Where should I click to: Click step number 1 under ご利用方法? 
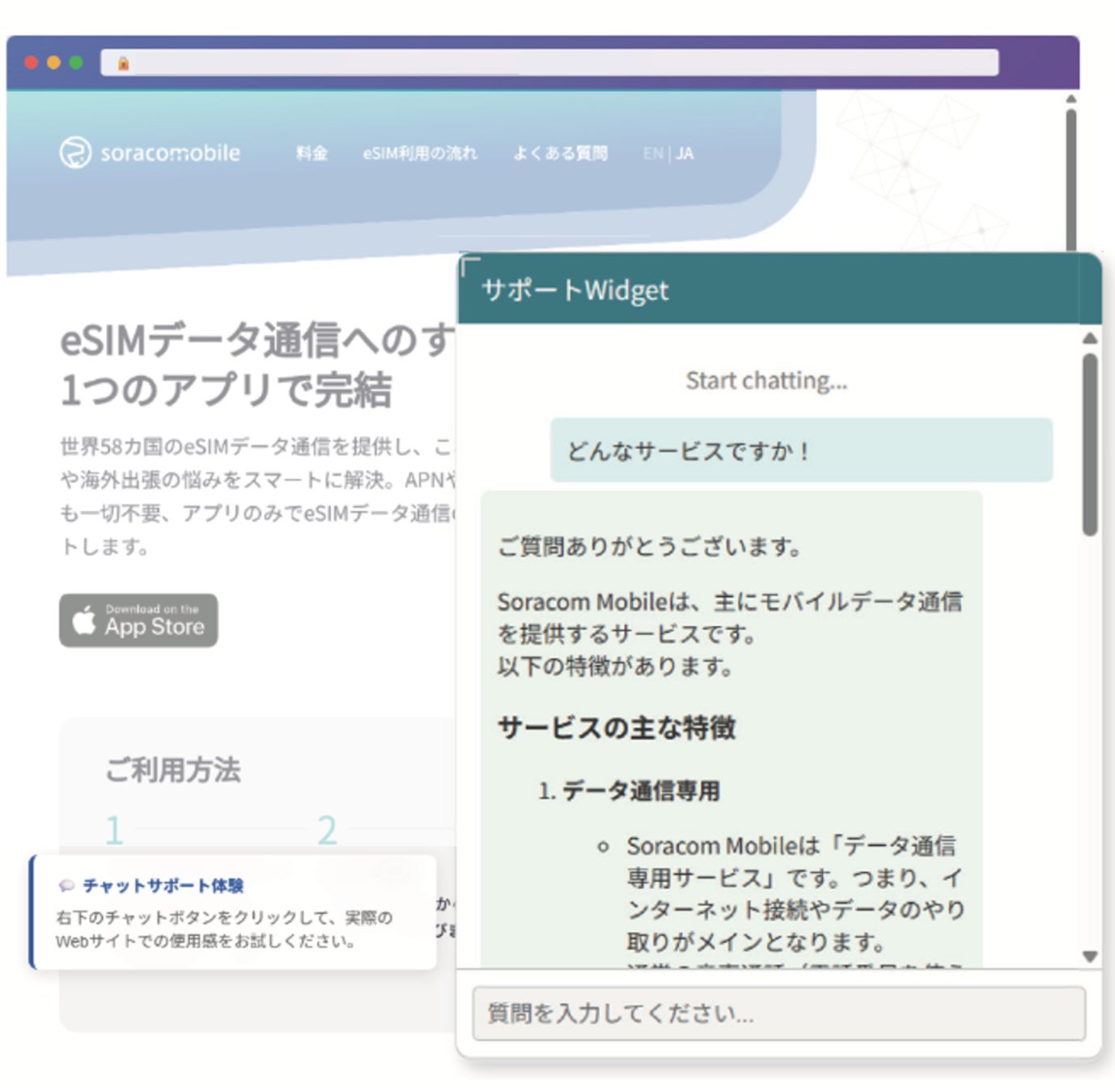coord(114,830)
